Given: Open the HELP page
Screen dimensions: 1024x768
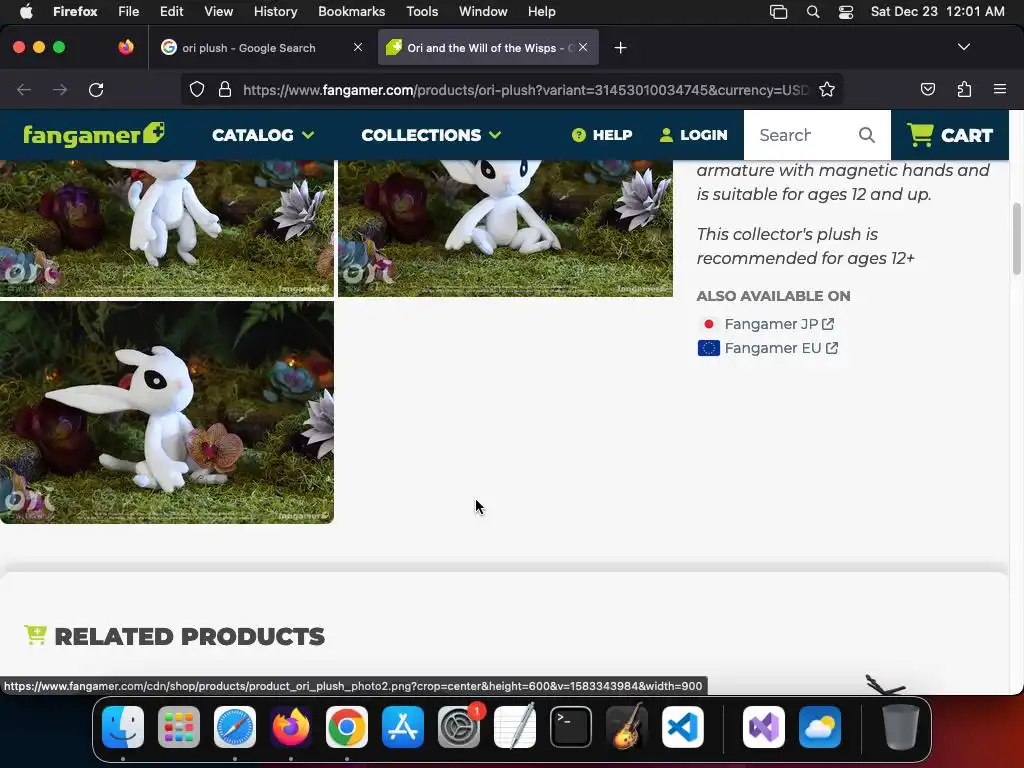Looking at the screenshot, I should pyautogui.click(x=601, y=135).
